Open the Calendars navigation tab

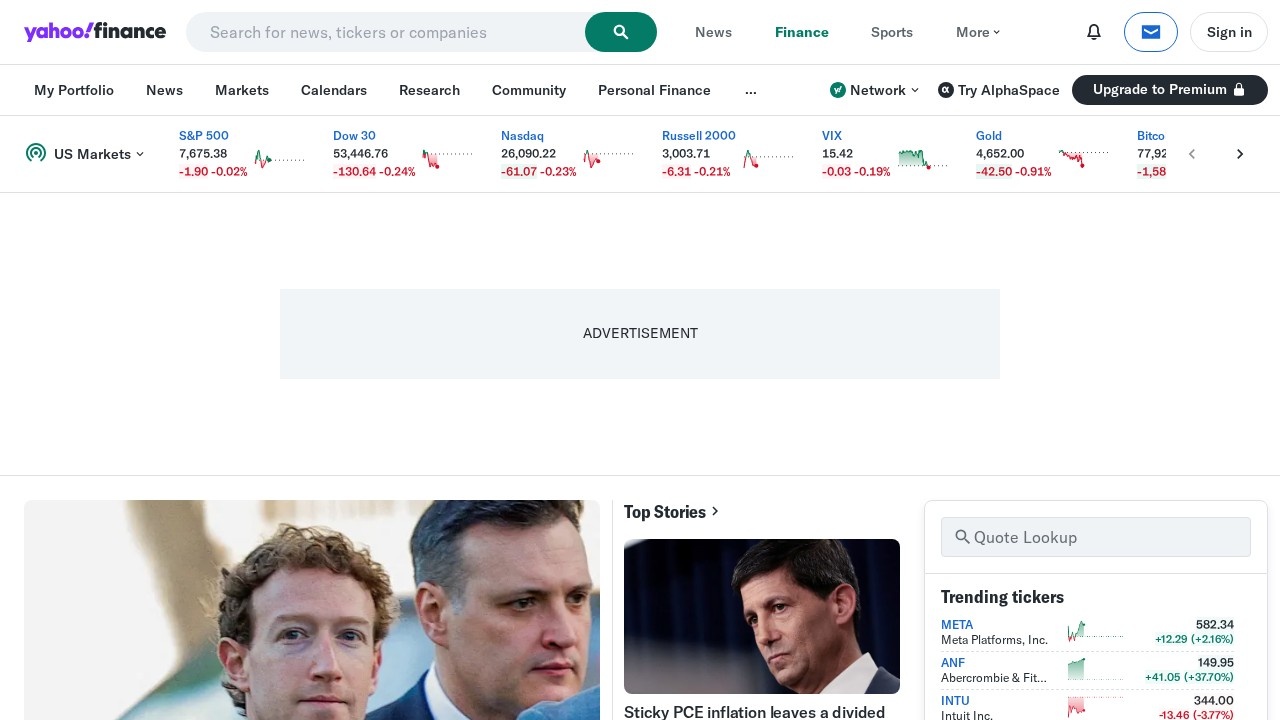[334, 90]
